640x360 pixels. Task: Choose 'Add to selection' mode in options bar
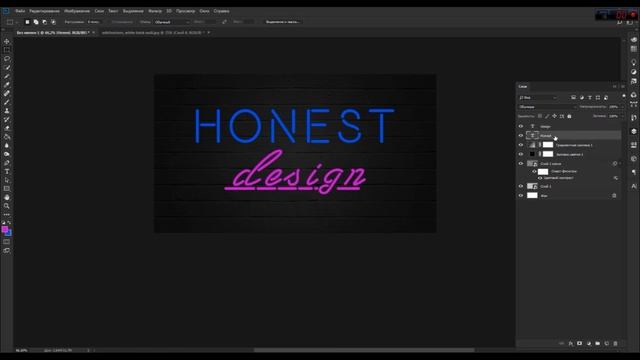tap(36, 22)
